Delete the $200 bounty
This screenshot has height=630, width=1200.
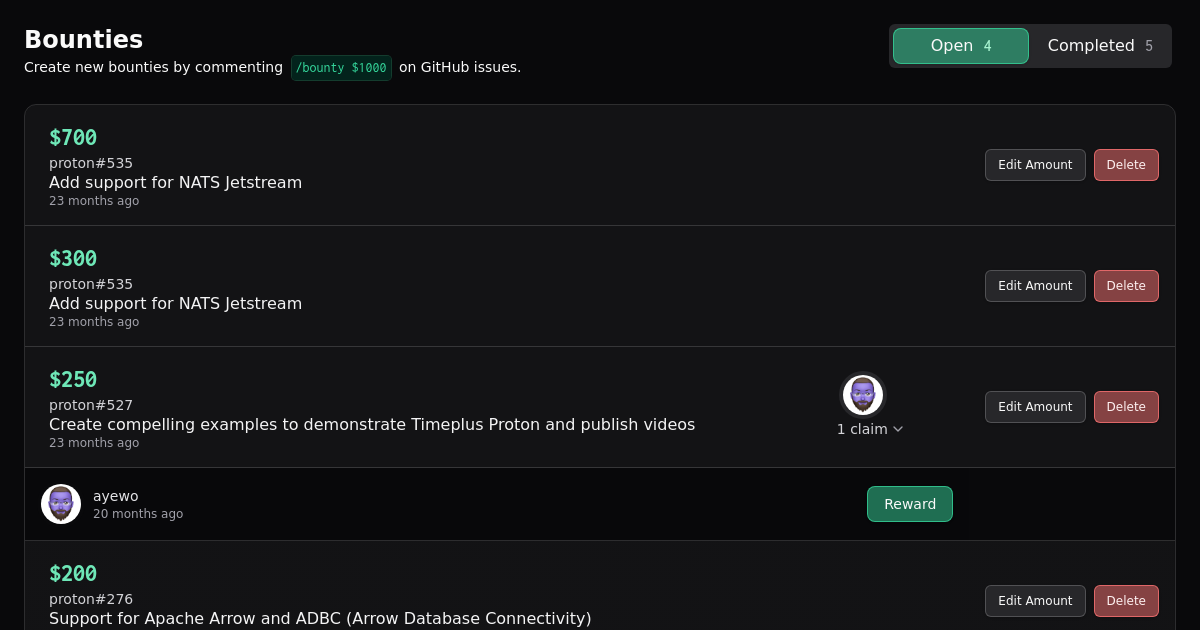(x=1125, y=601)
